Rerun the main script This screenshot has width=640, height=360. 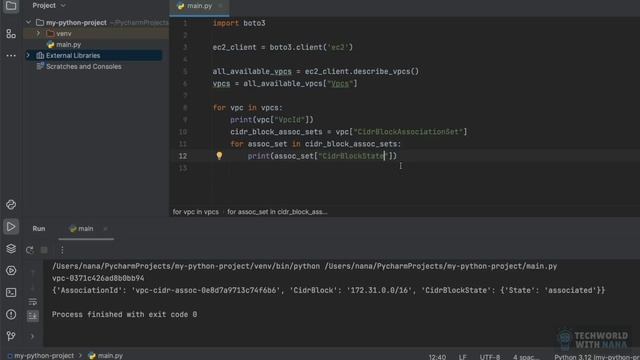click(x=30, y=250)
